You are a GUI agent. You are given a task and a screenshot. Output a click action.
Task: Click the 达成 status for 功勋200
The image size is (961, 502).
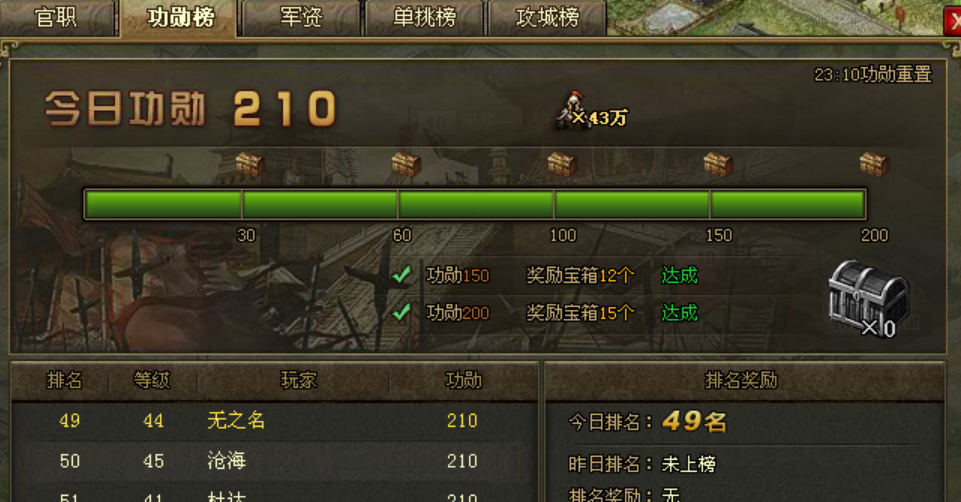[x=679, y=313]
